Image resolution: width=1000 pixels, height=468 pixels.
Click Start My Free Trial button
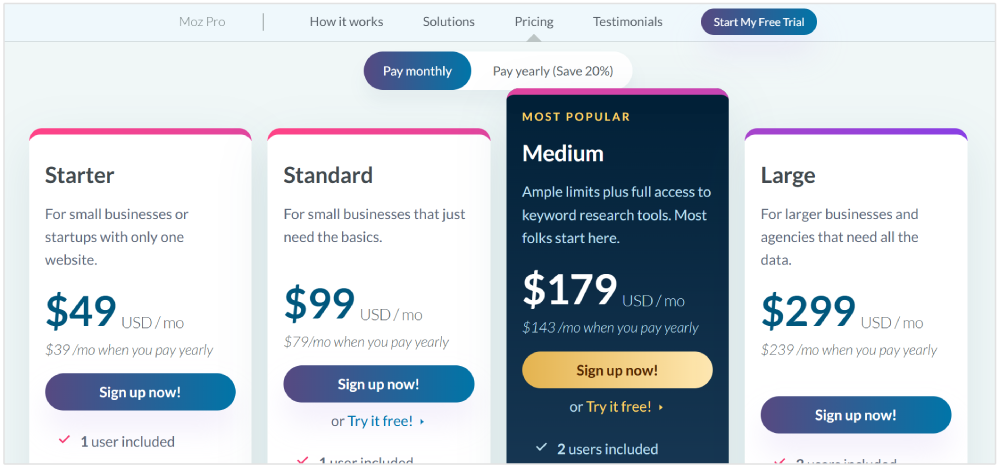coord(758,21)
